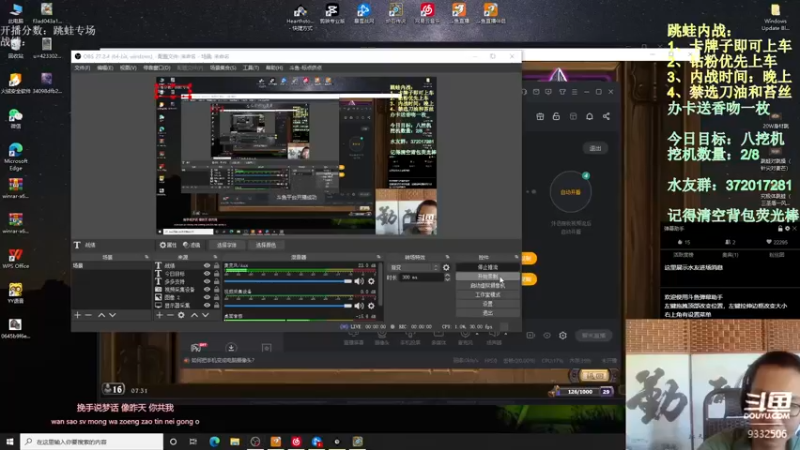Click the 滤镜 filters button above the panels
This screenshot has width=800, height=450.
pyautogui.click(x=192, y=245)
